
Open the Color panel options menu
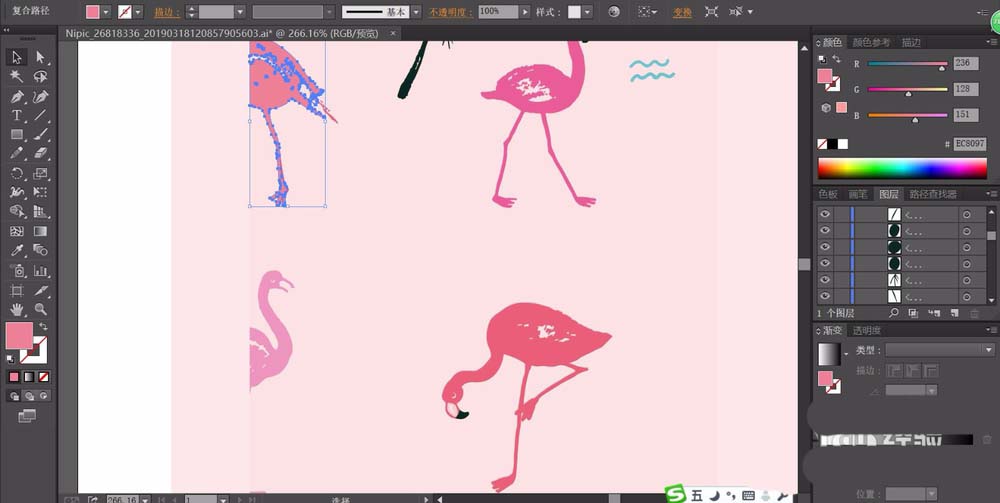(x=990, y=43)
